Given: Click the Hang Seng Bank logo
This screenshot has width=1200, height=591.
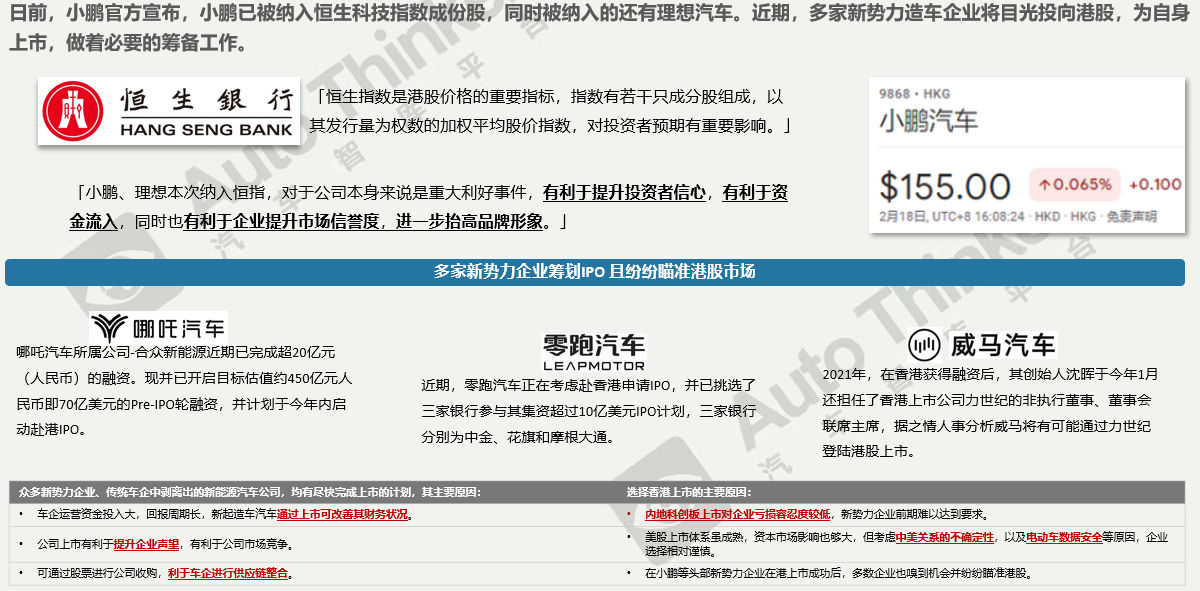Looking at the screenshot, I should (170, 111).
